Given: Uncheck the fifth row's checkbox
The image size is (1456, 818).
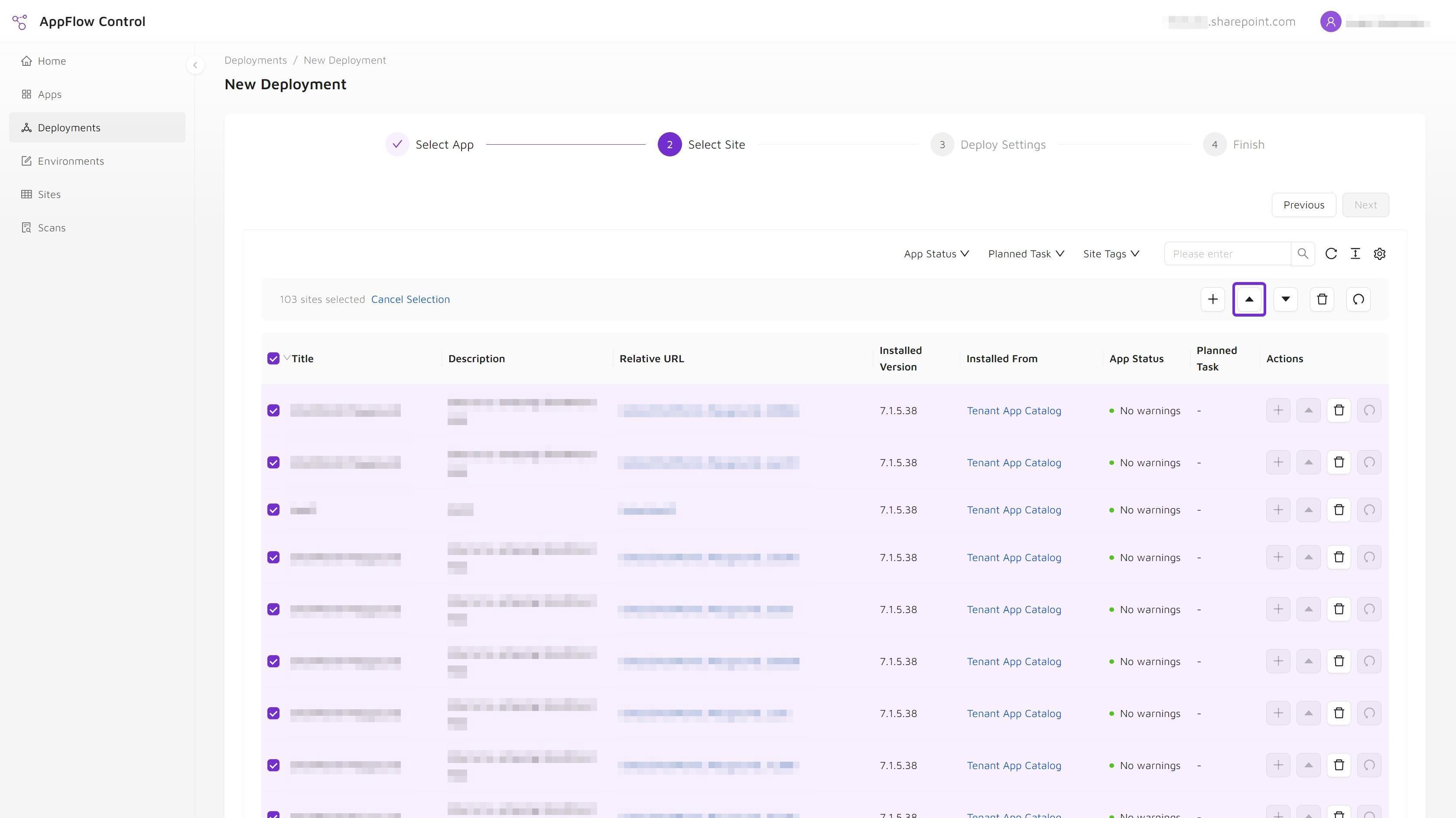Looking at the screenshot, I should pyautogui.click(x=273, y=610).
